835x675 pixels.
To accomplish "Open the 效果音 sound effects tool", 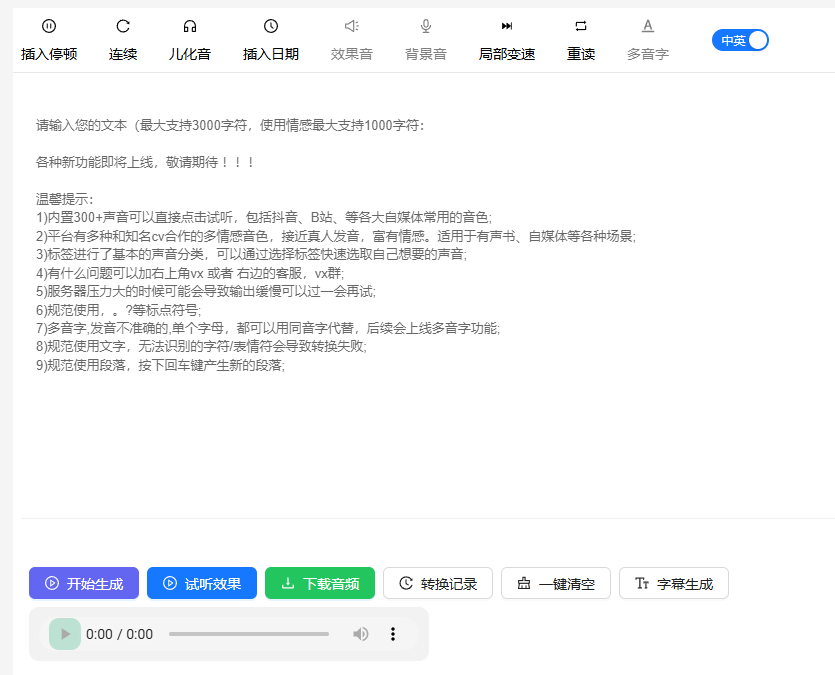I will tap(351, 40).
